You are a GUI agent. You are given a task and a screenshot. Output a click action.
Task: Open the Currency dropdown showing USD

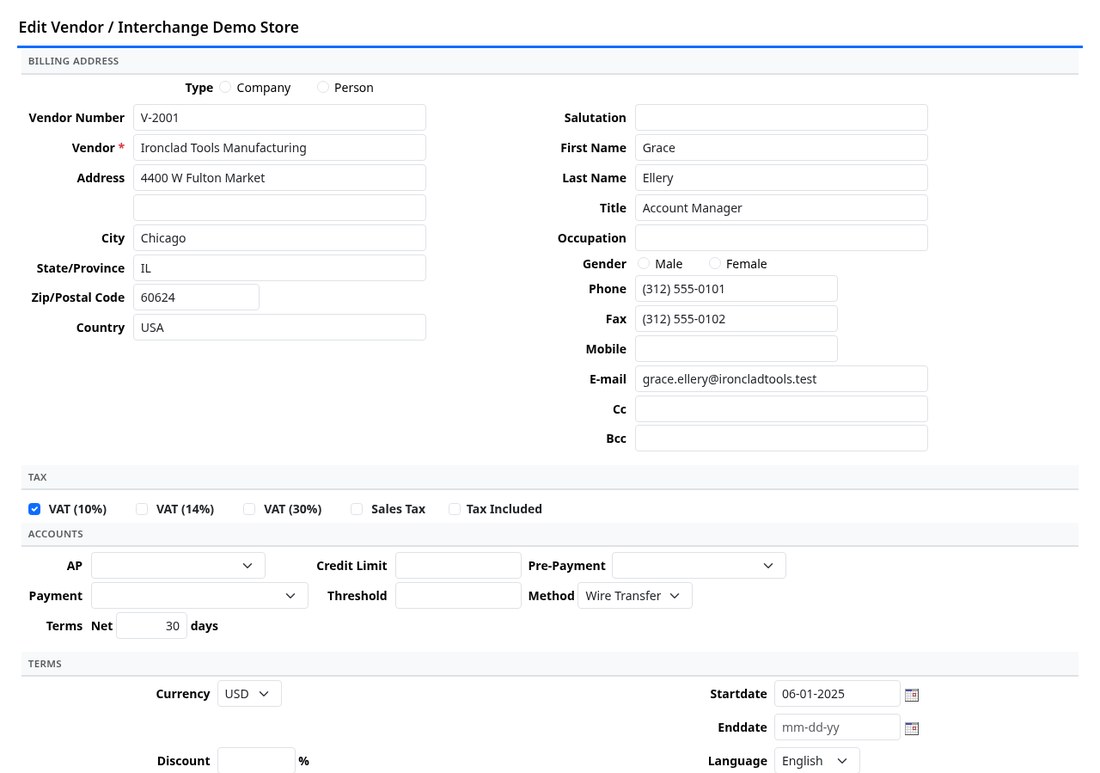click(249, 694)
